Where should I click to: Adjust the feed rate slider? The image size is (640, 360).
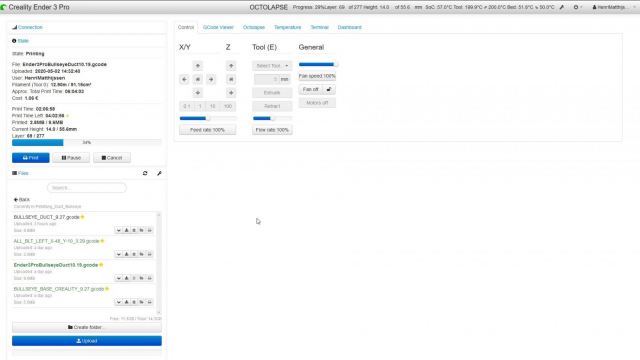coord(208,118)
